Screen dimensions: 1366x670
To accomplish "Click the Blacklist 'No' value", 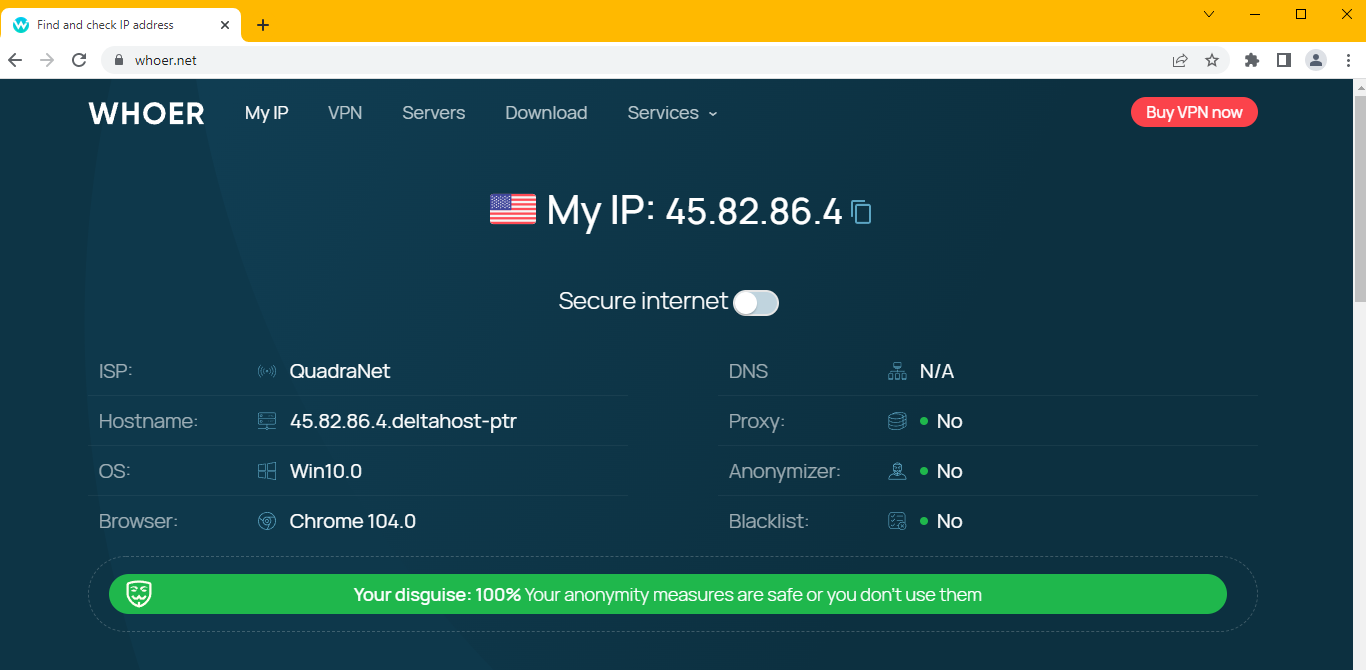I will [x=949, y=521].
